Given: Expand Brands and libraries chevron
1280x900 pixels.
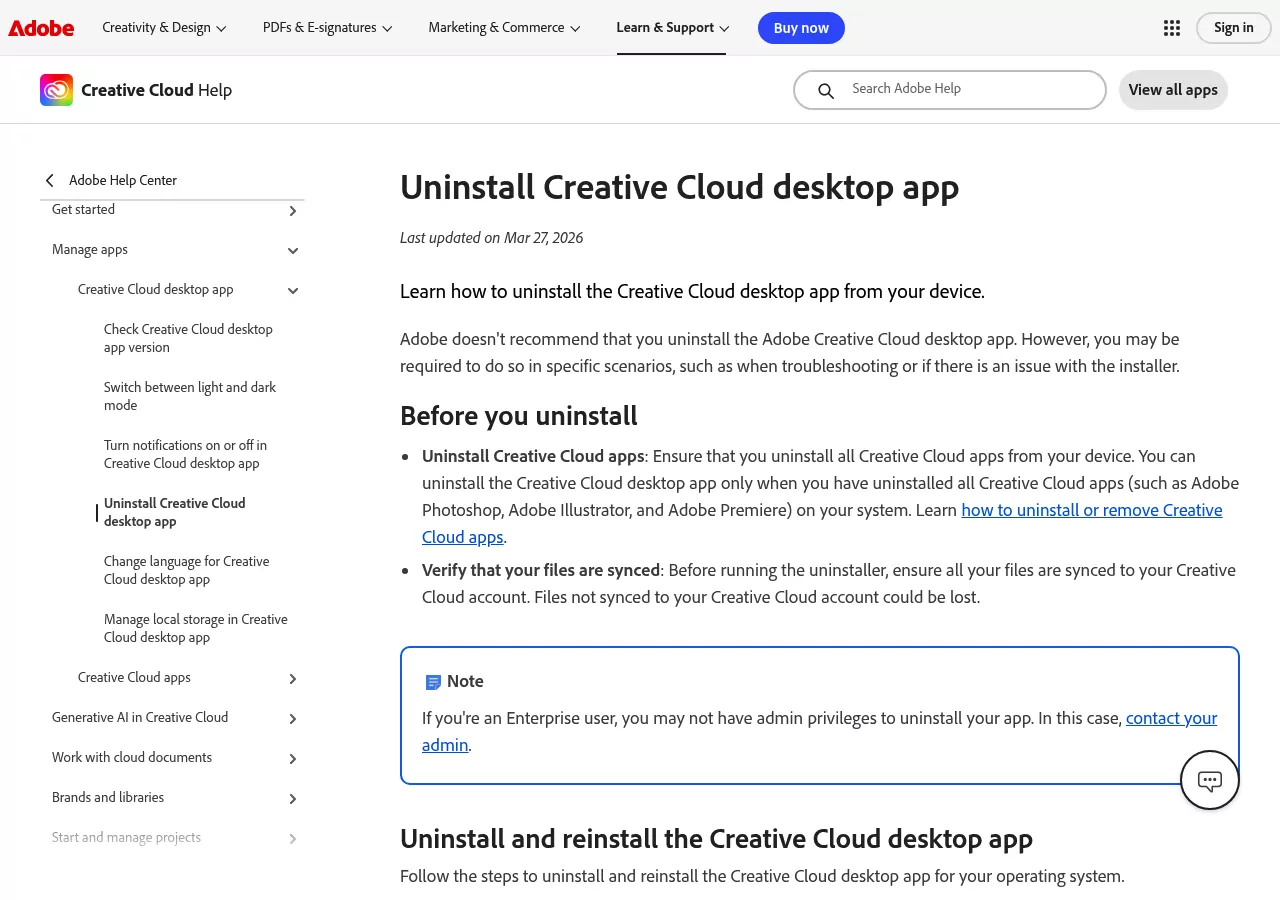Looking at the screenshot, I should pos(293,799).
